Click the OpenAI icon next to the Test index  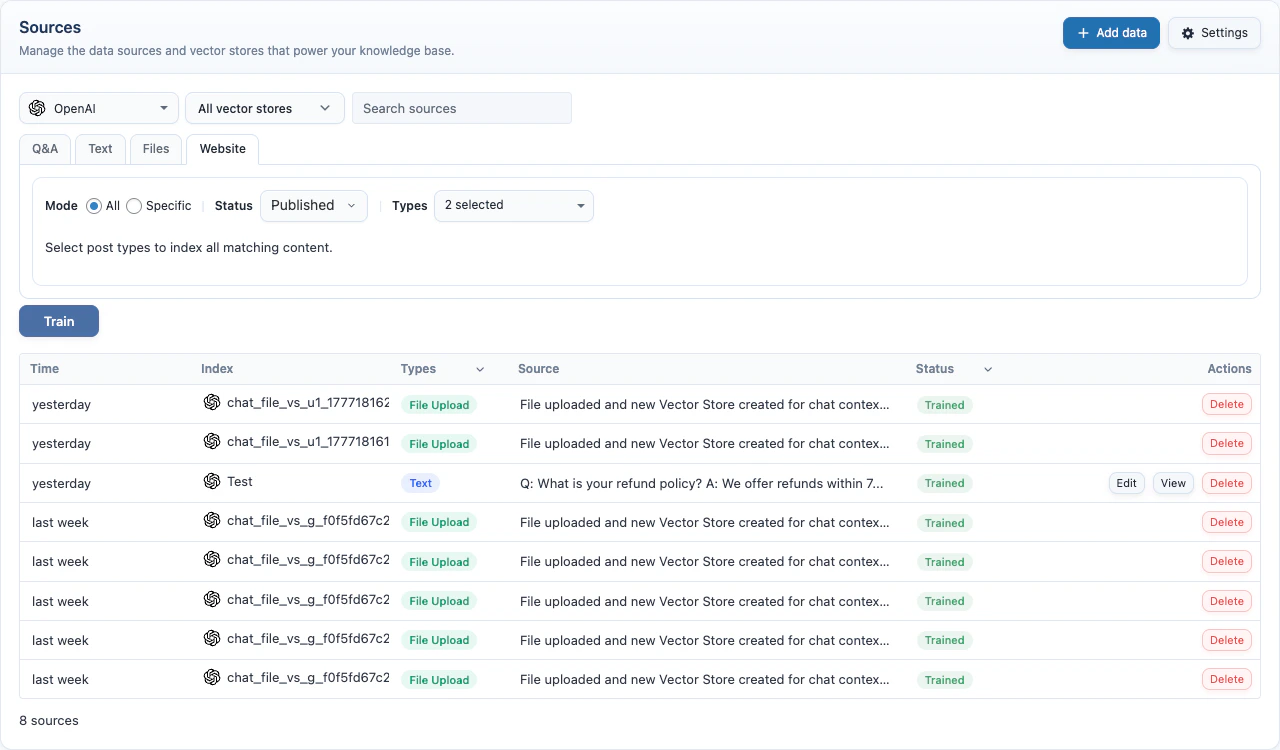point(211,481)
